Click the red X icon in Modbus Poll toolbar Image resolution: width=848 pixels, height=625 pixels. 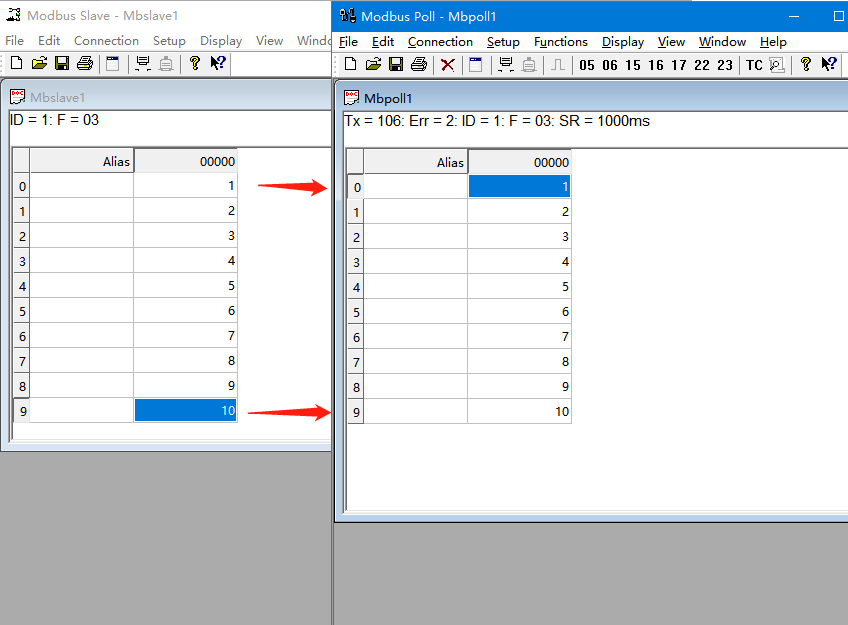click(447, 65)
